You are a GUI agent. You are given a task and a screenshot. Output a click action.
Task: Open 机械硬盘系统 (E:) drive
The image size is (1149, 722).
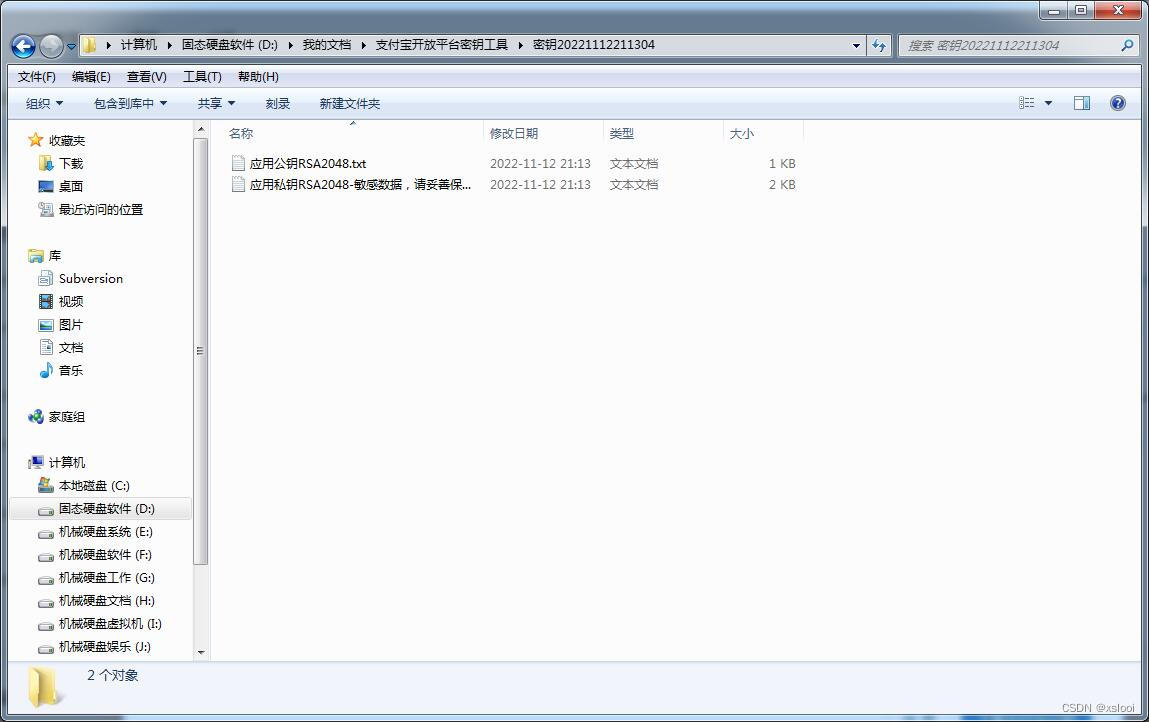pyautogui.click(x=106, y=531)
